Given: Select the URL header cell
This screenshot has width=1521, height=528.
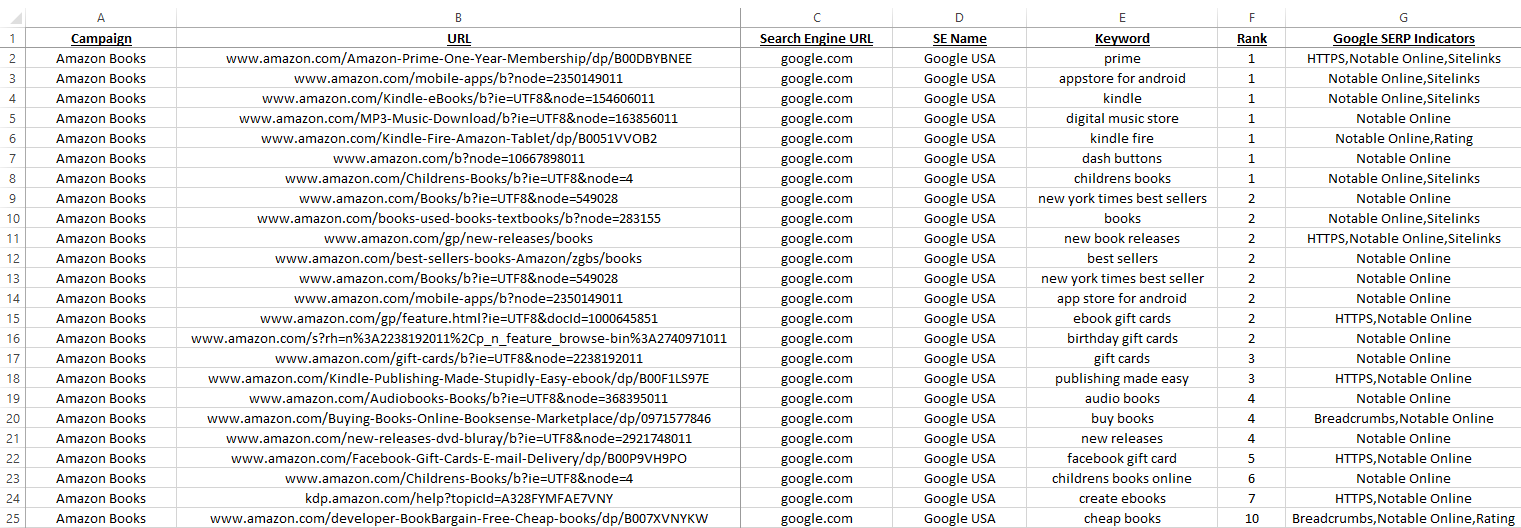Looking at the screenshot, I should (x=458, y=38).
